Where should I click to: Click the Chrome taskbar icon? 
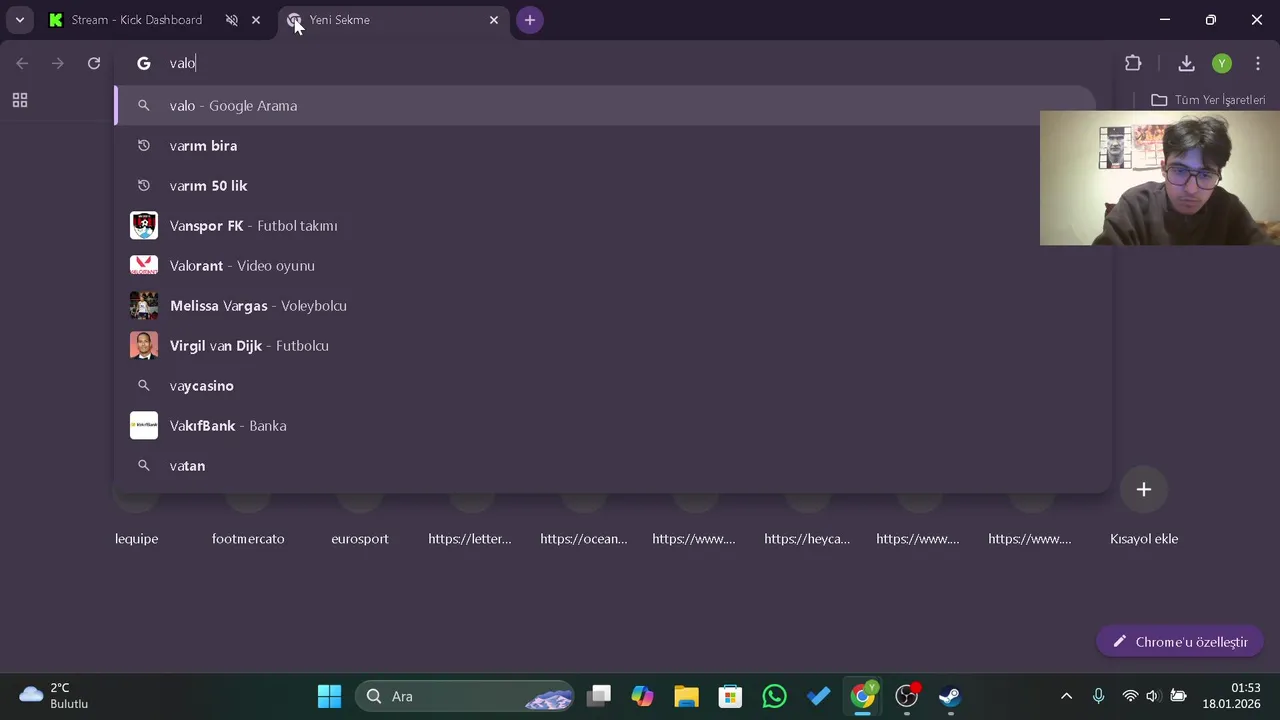pos(862,696)
